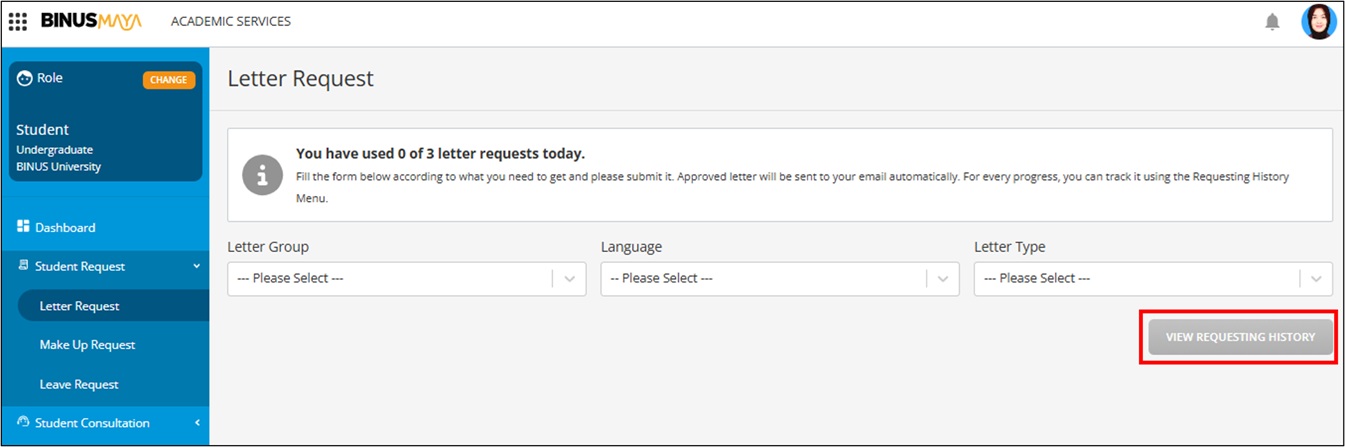Open the apps grid launcher icon

[x=18, y=21]
